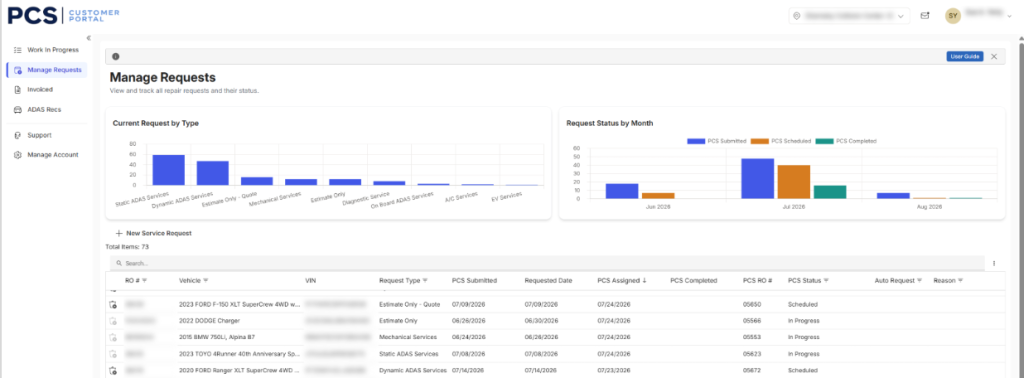Click the row icon for 2023 TOYO 4Runner
Image resolution: width=1024 pixels, height=378 pixels.
pyautogui.click(x=113, y=354)
